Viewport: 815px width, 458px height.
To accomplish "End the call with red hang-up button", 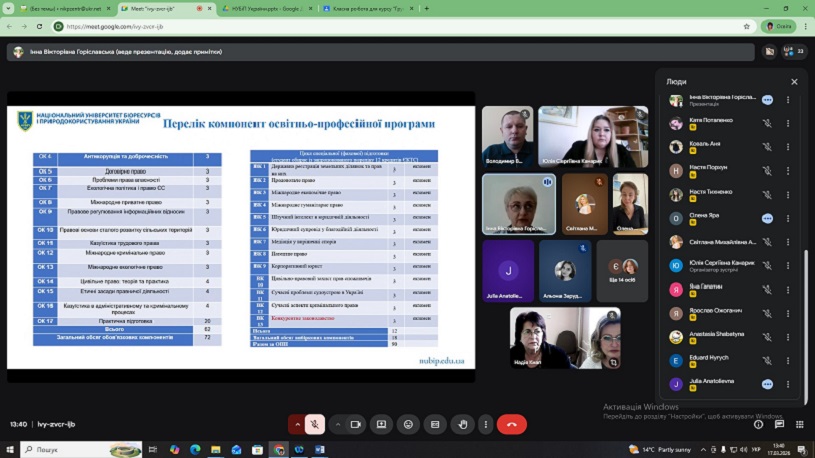I will 511,425.
